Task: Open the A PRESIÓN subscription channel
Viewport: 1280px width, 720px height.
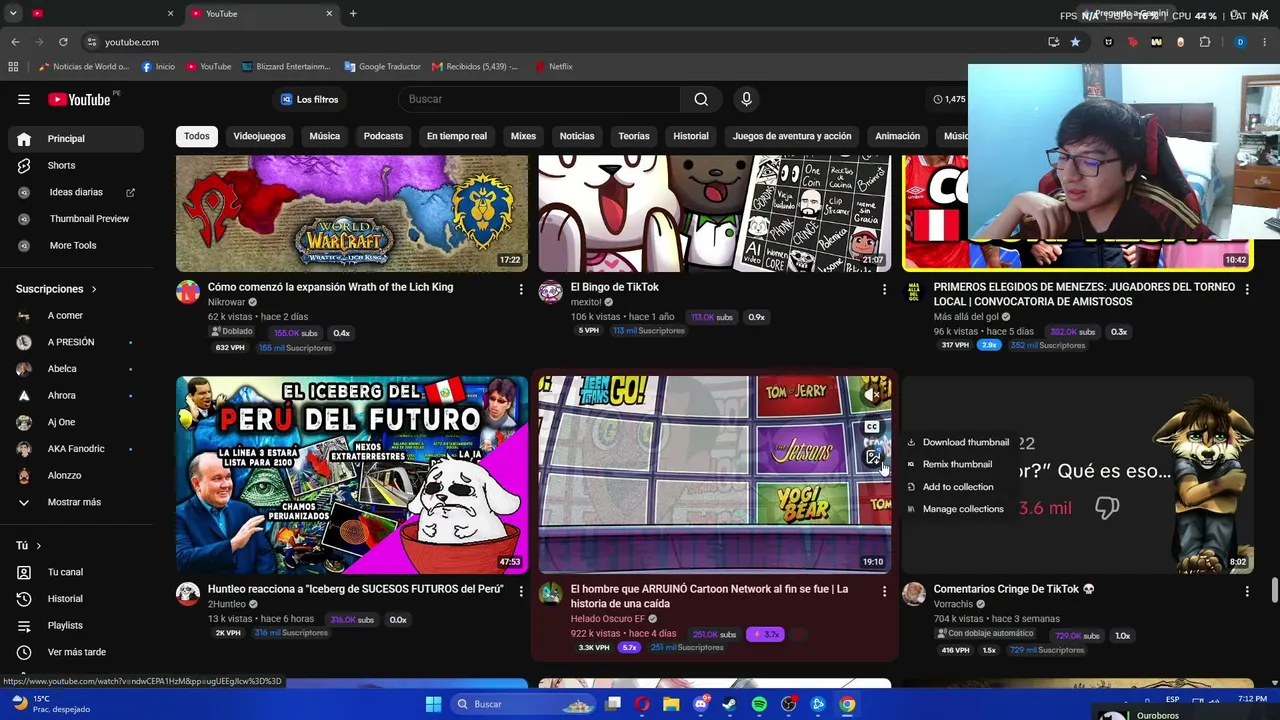Action: pos(73,342)
